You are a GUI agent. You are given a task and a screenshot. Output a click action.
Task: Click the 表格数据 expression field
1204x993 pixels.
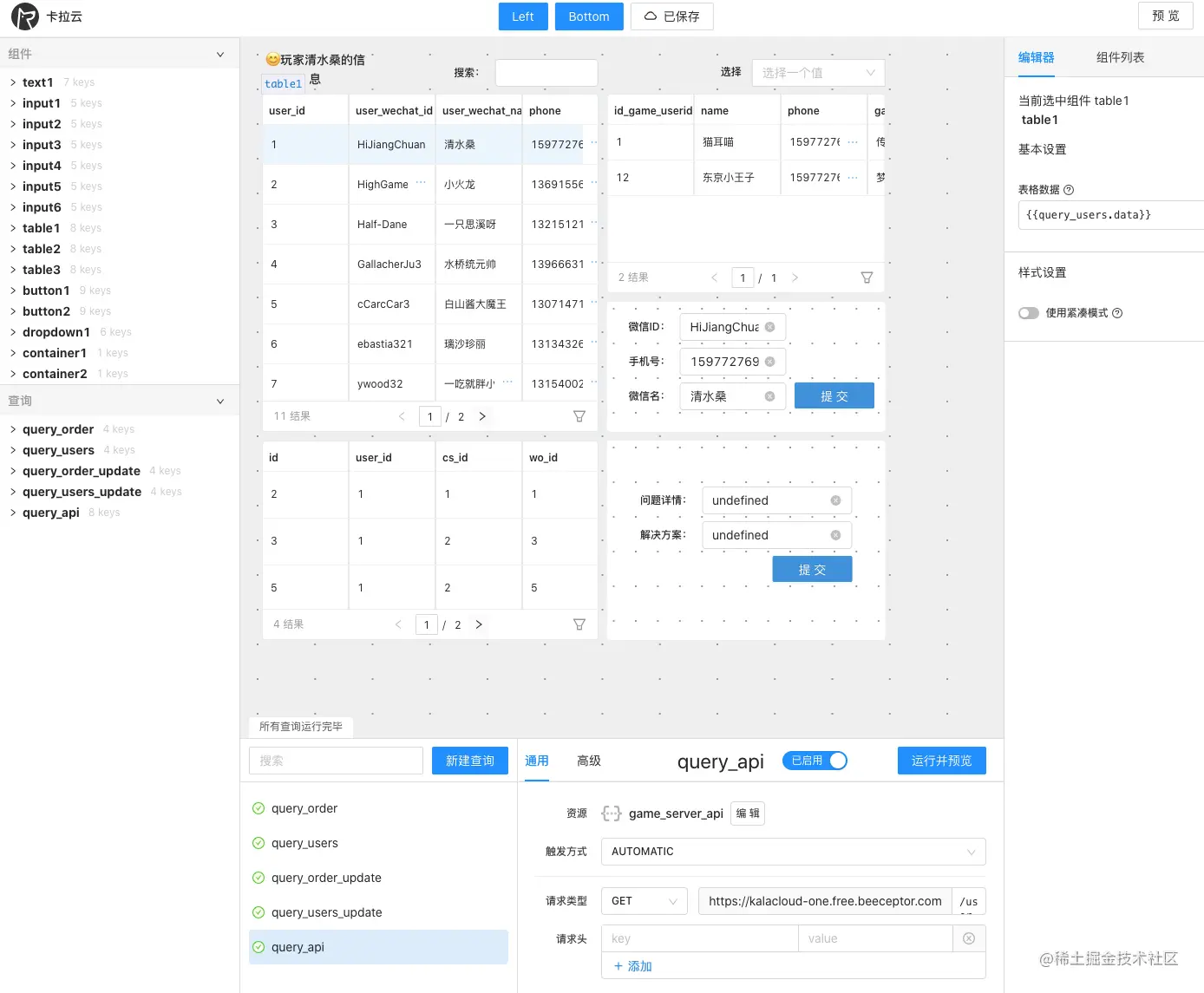[1111, 215]
